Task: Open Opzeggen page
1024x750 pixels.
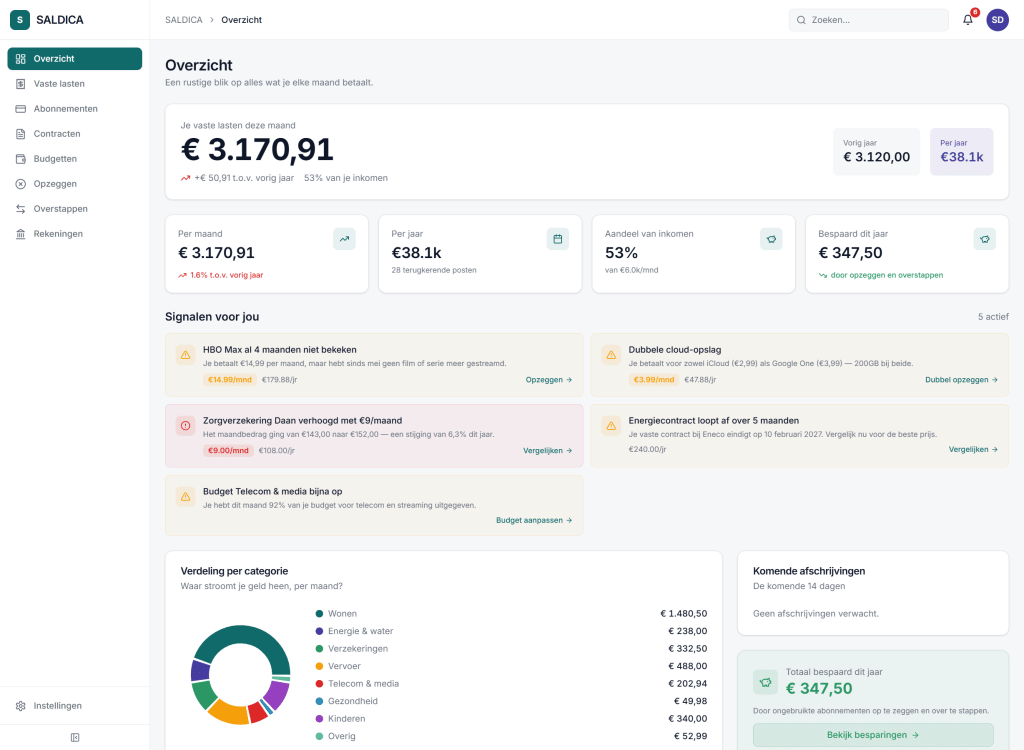Action: pos(74,184)
